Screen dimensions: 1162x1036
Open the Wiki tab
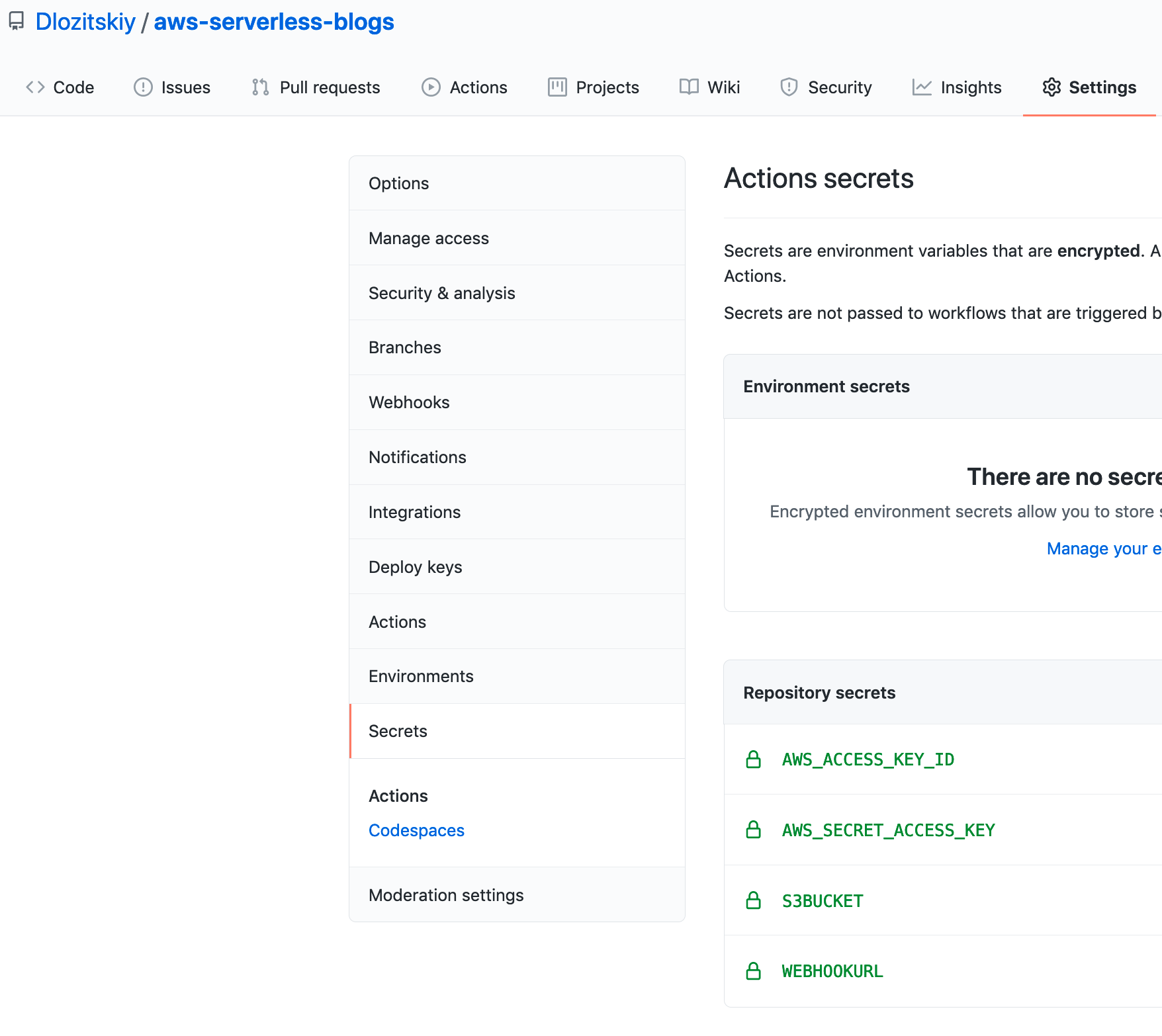click(x=710, y=87)
